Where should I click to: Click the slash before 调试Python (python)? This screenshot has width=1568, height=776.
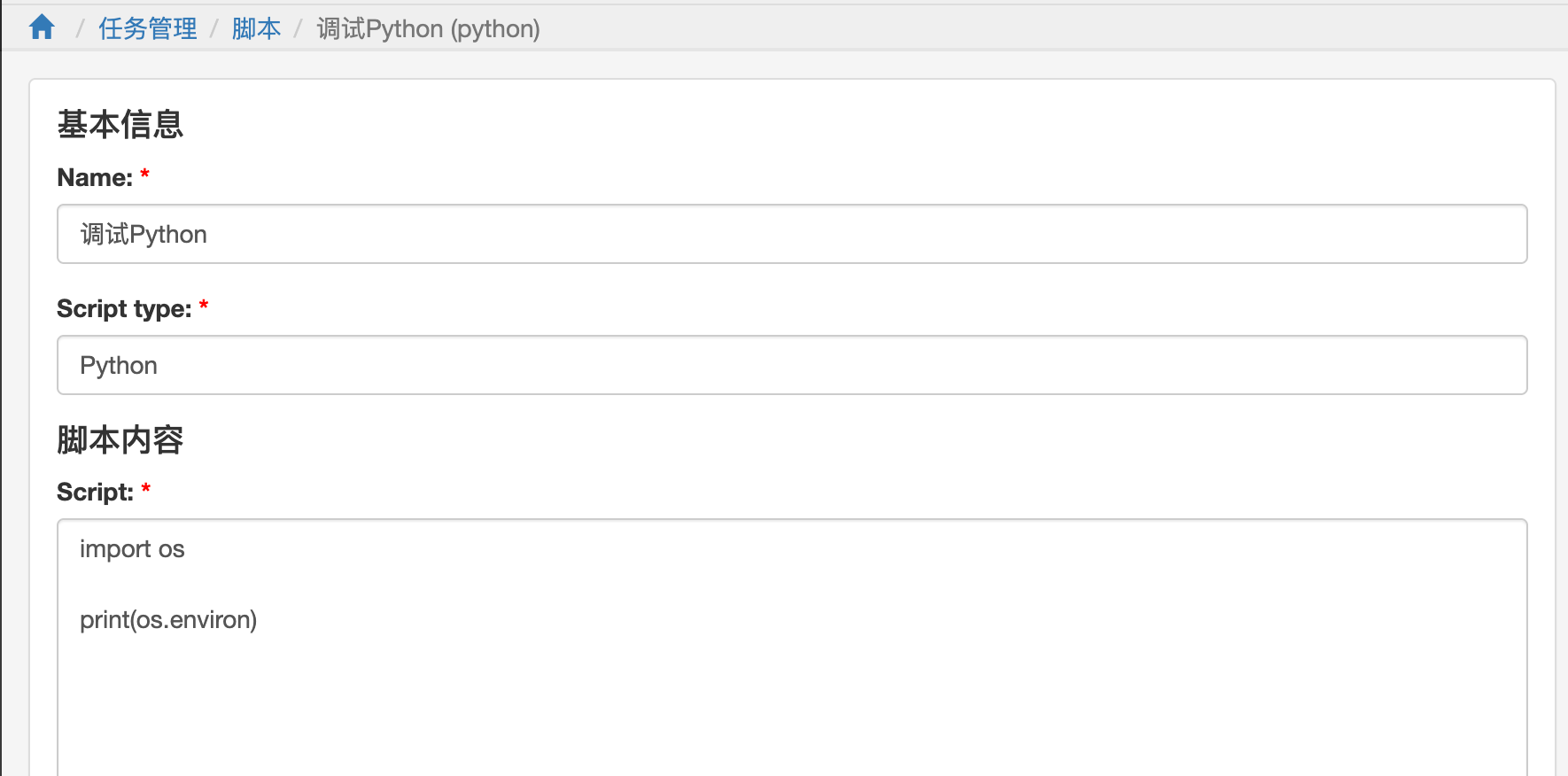click(x=299, y=29)
